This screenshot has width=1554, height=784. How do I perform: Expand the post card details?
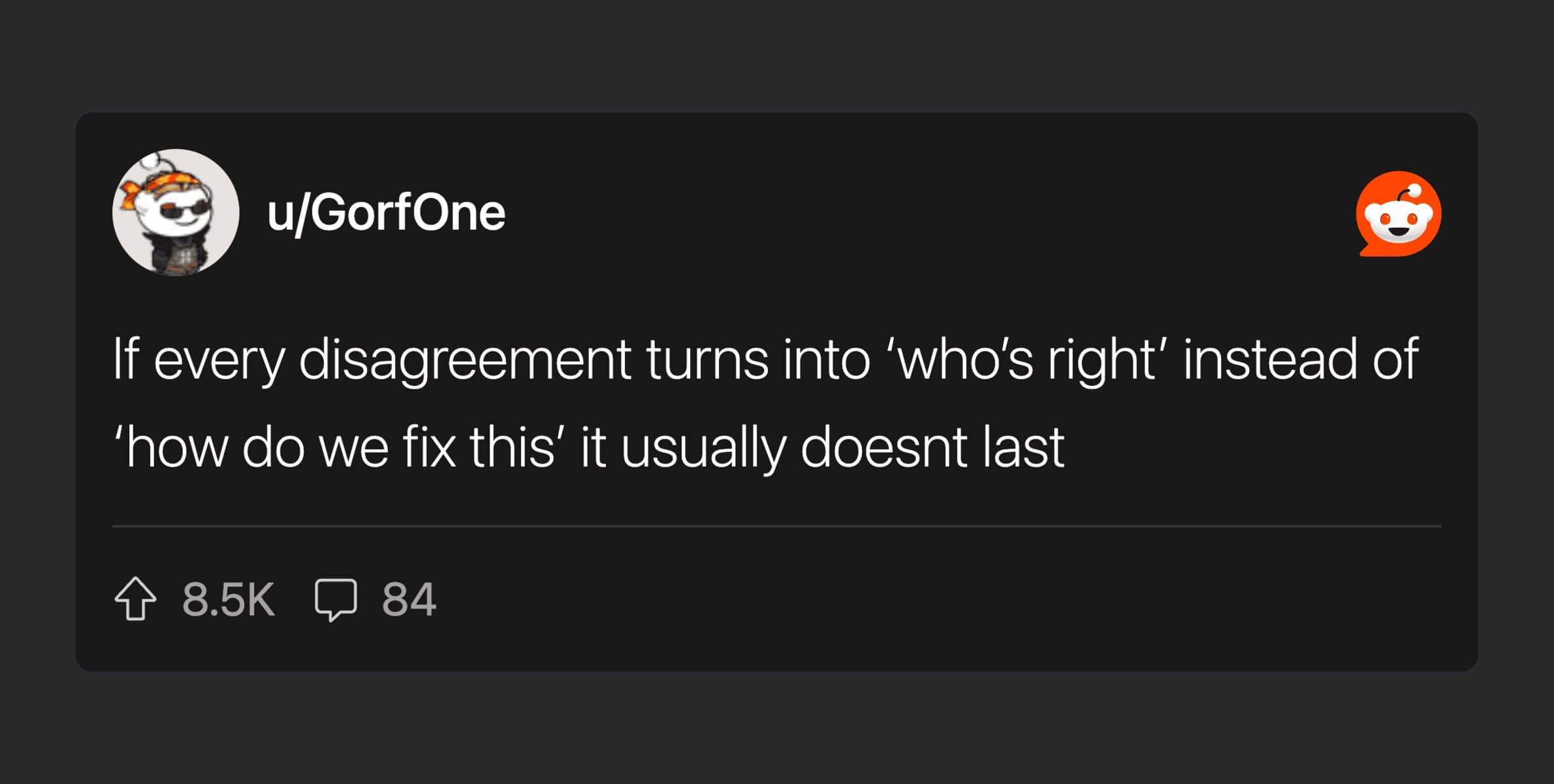[777, 392]
